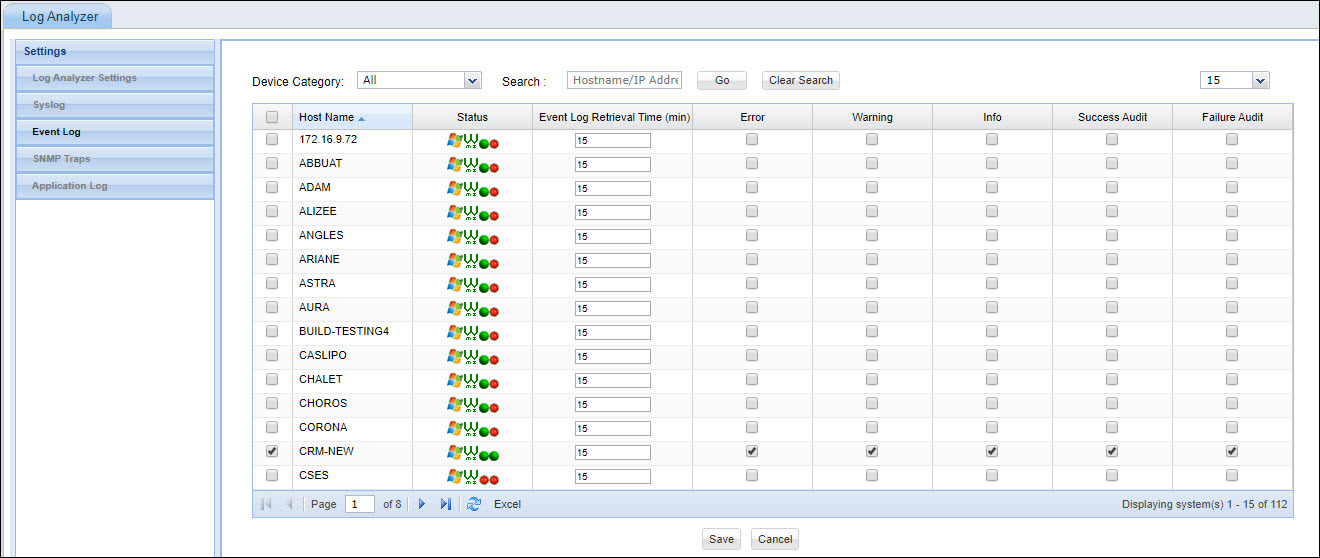Click the Settings panel header
1320x558 pixels.
coord(115,51)
